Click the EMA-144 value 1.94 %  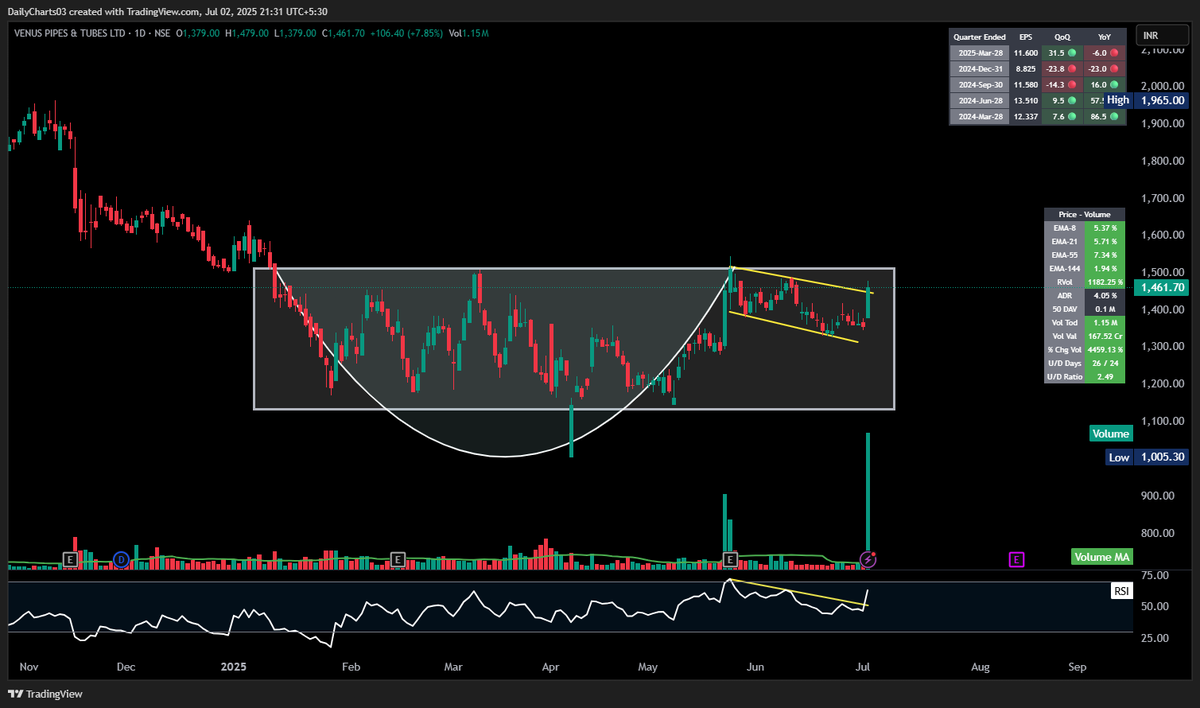pos(1104,269)
